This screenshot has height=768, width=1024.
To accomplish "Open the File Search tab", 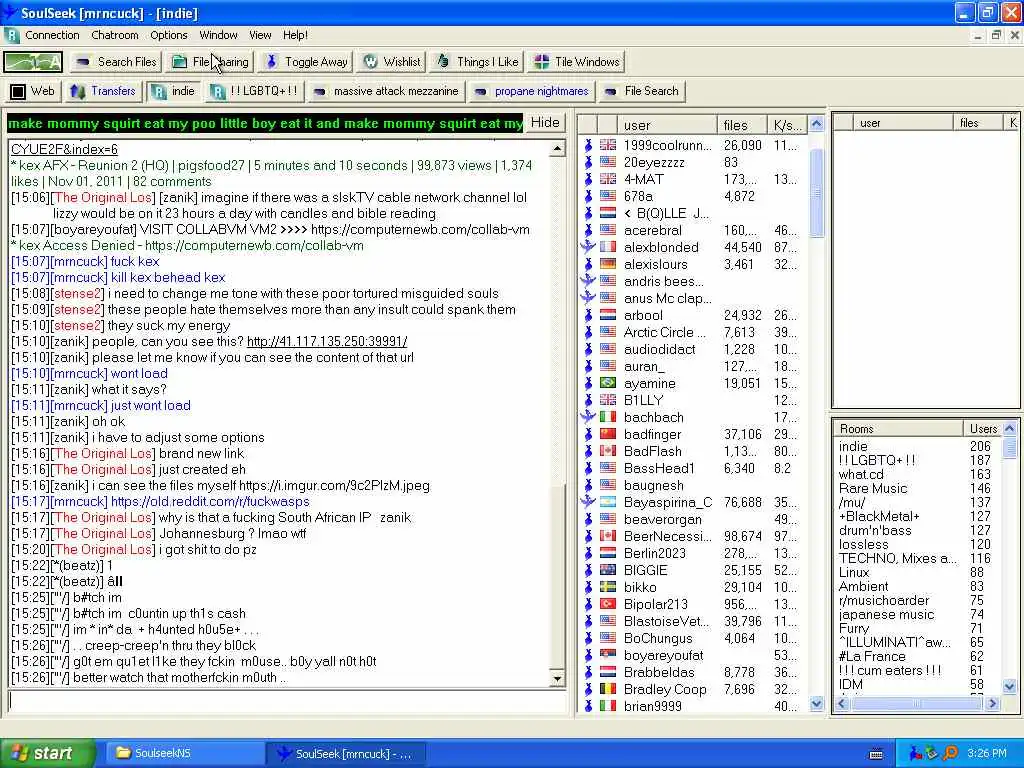I will pos(642,91).
